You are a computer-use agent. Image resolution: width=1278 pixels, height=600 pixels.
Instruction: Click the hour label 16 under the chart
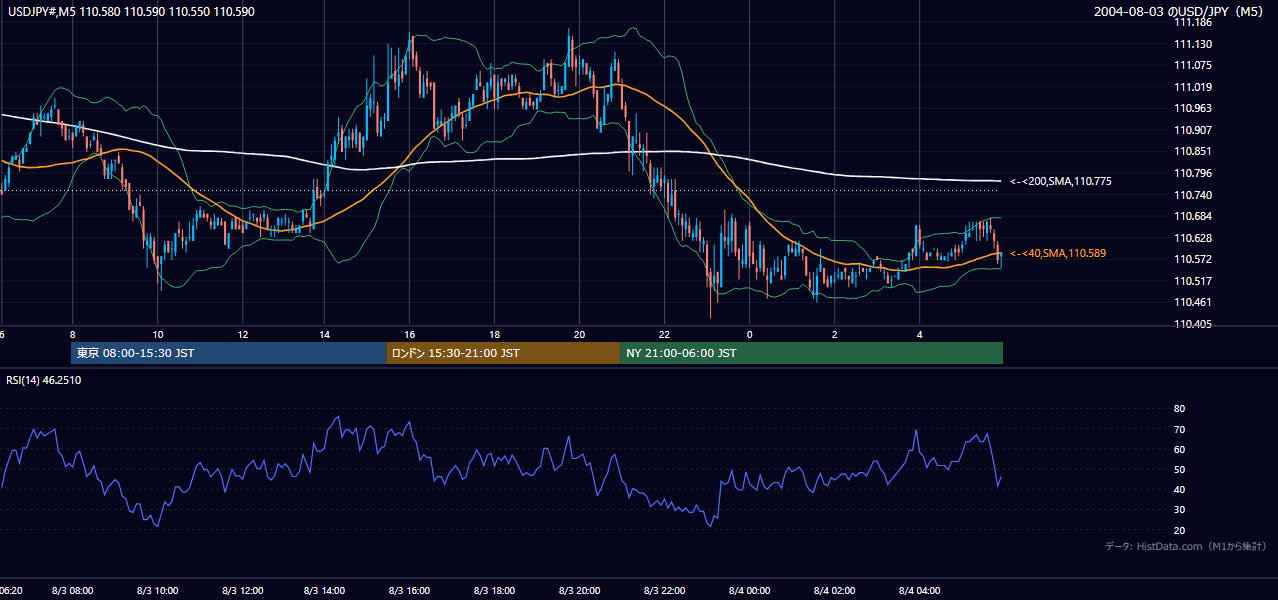(x=410, y=334)
